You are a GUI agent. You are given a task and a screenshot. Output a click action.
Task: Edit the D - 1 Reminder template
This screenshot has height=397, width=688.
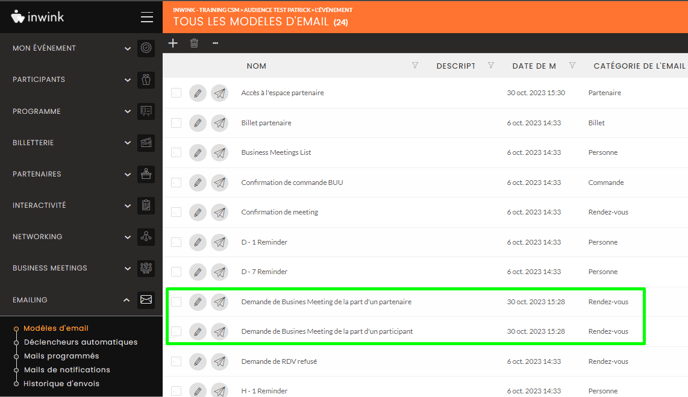198,242
